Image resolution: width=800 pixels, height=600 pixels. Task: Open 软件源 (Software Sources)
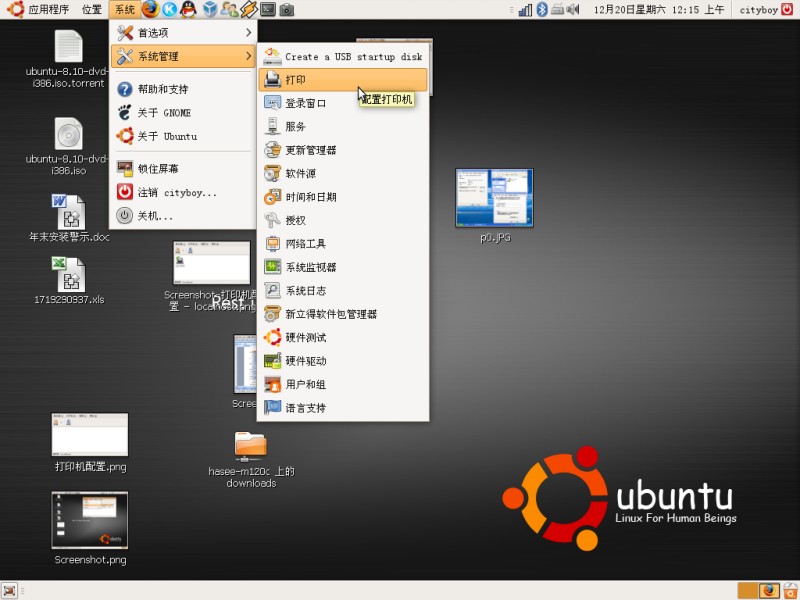click(x=343, y=173)
